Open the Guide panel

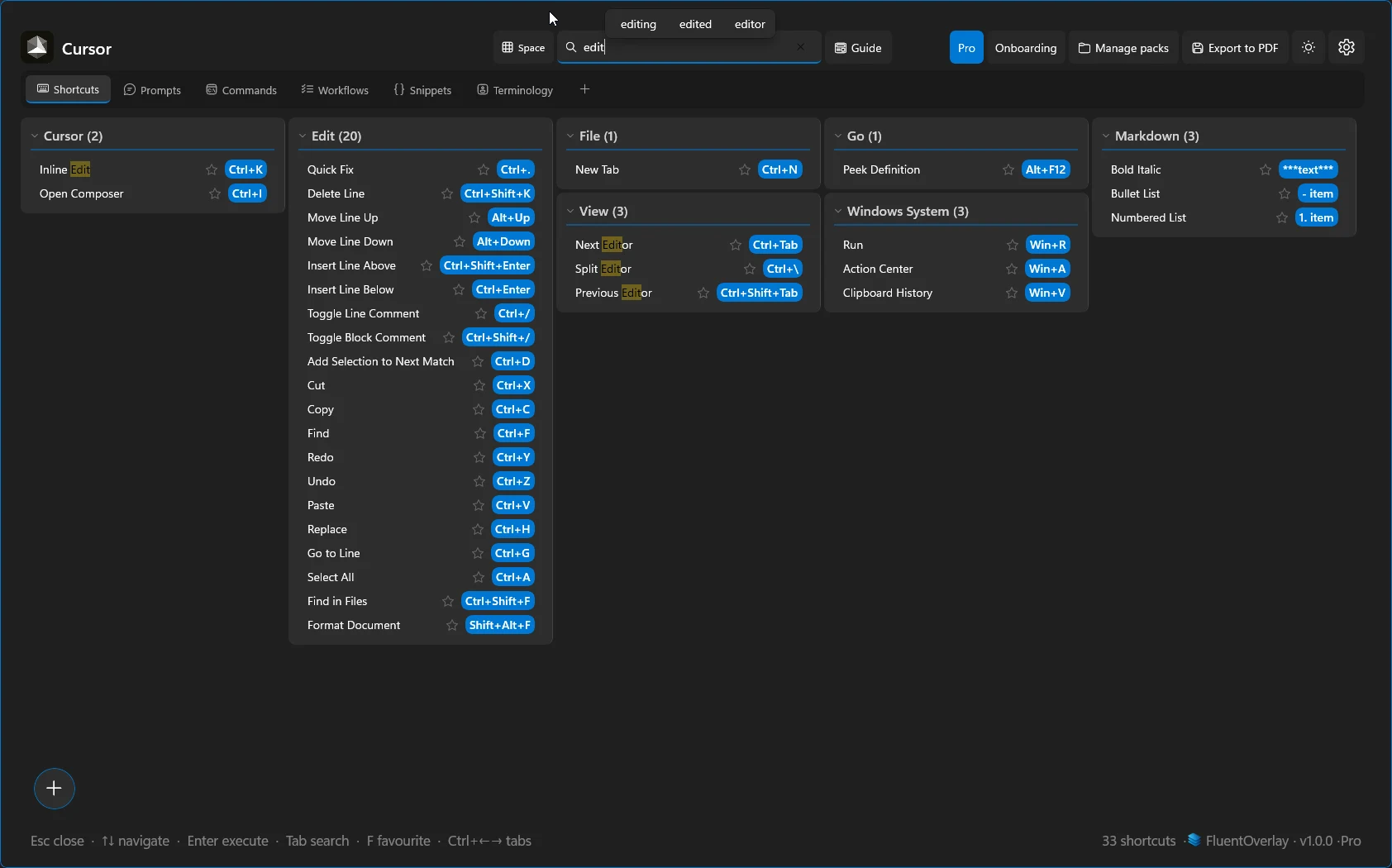858,47
